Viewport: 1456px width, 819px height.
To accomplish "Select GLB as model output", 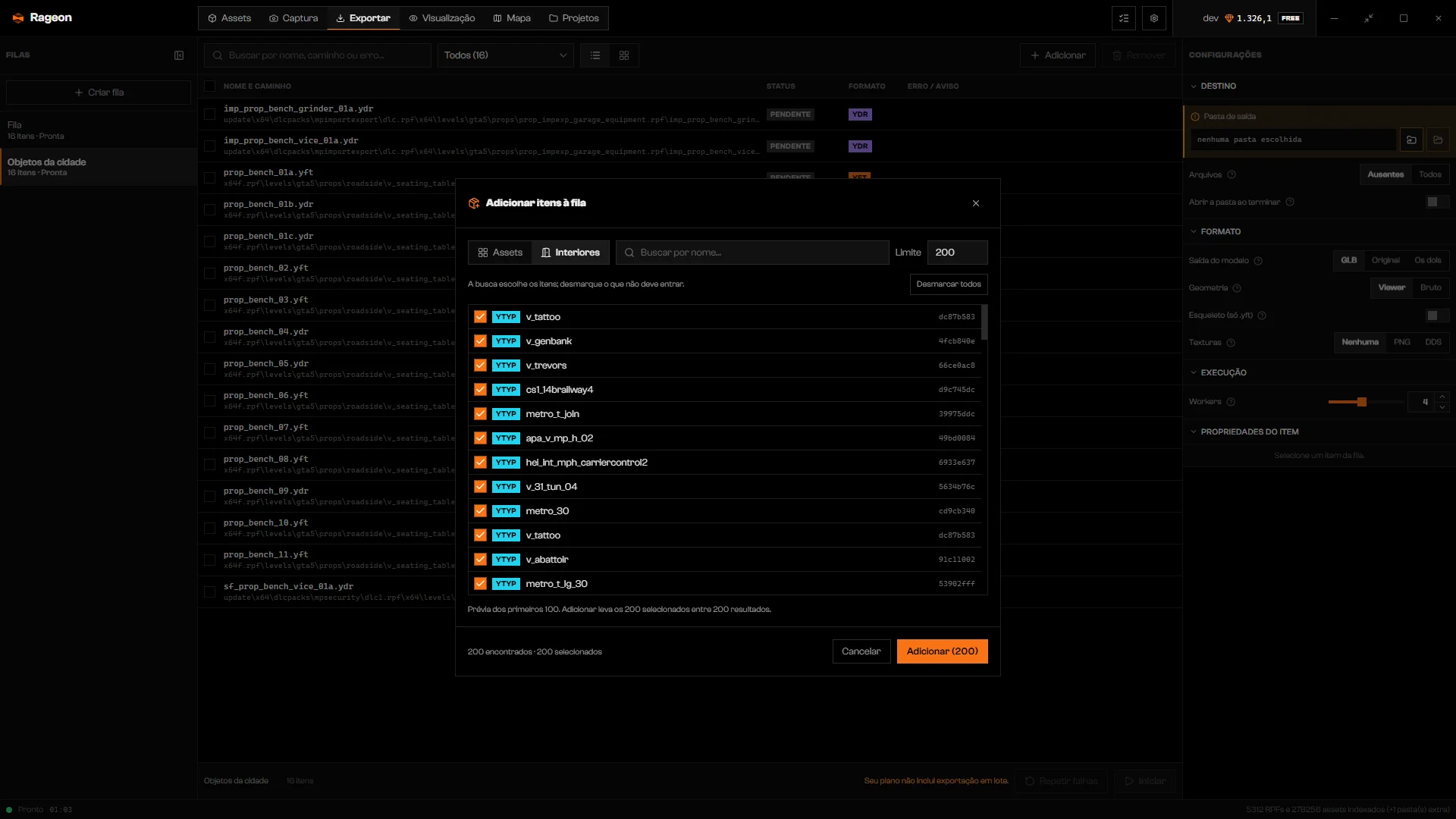I will coord(1349,261).
